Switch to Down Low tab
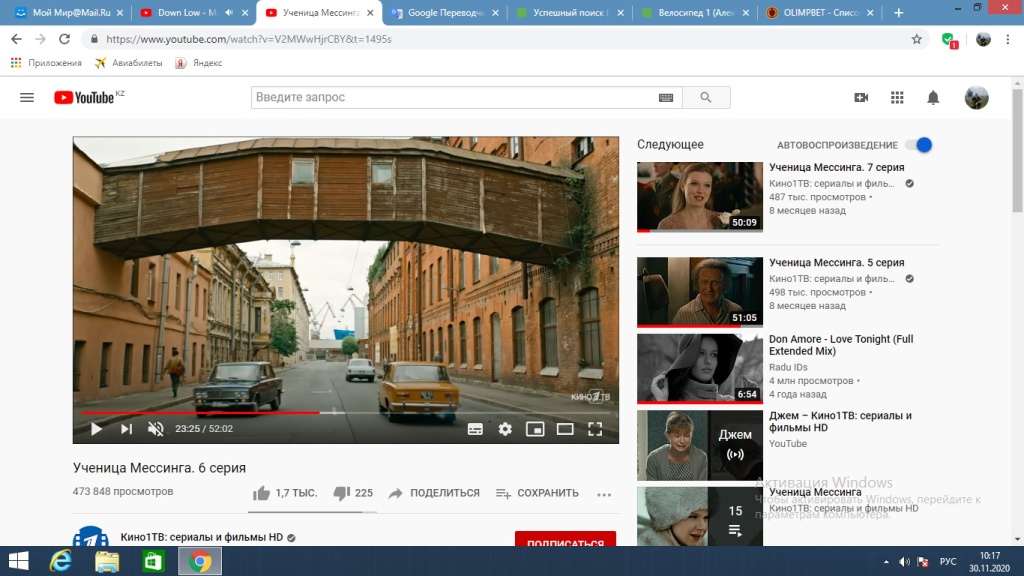 point(189,12)
